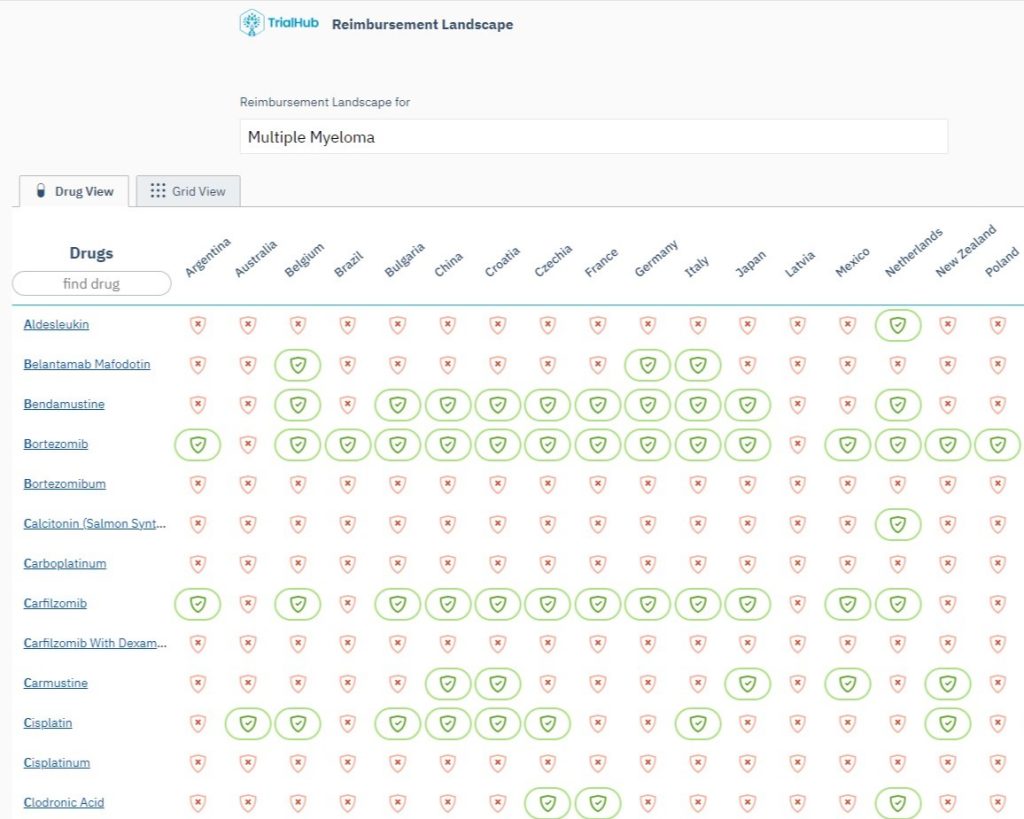Switch to the Drug View tab
The height and width of the screenshot is (819, 1024).
(74, 191)
